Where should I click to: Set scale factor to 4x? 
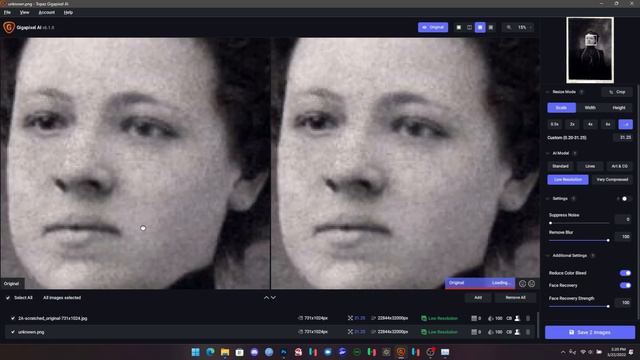click(x=590, y=124)
